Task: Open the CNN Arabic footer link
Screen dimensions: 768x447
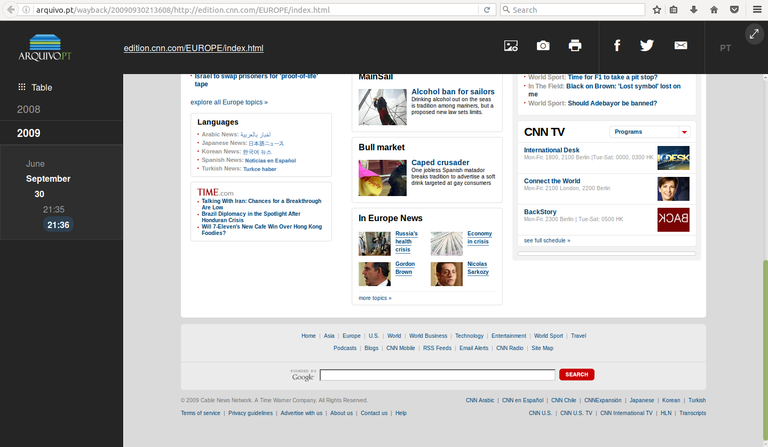Action: [480, 400]
